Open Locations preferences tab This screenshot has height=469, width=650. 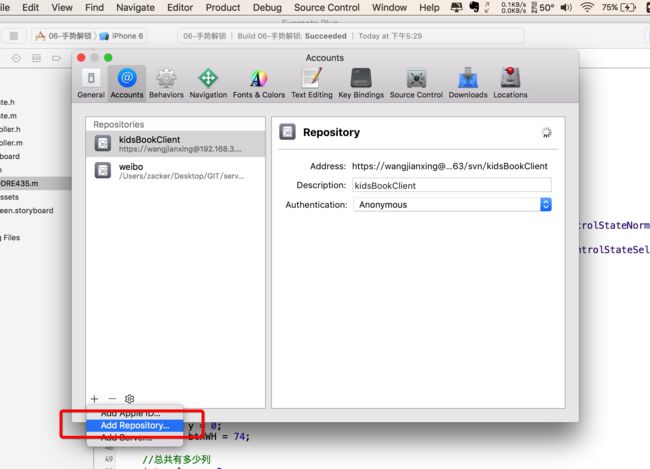point(510,84)
